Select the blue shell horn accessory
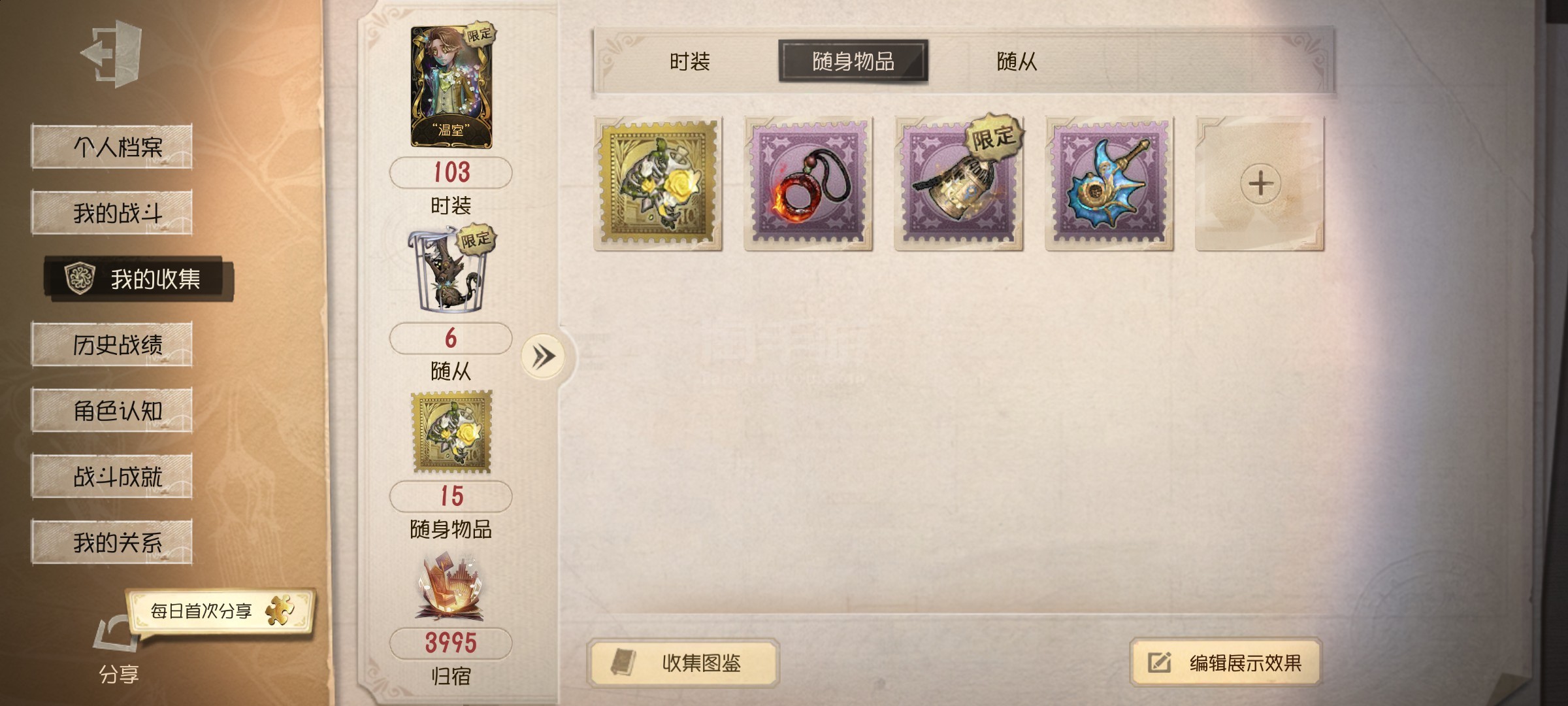The width and height of the screenshot is (1568, 706). pyautogui.click(x=1109, y=184)
